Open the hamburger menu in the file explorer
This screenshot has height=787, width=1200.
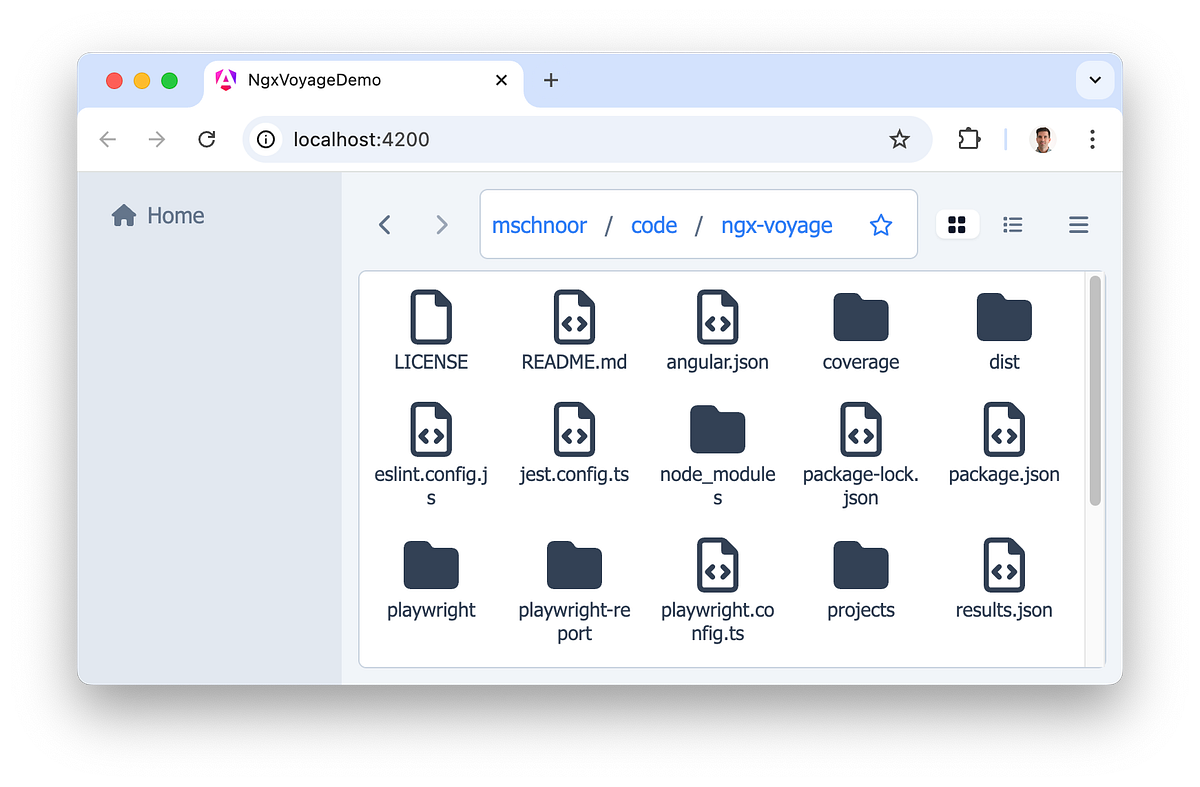[1078, 225]
